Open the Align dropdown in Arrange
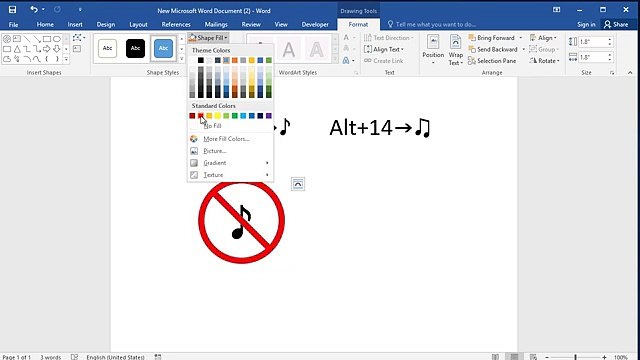The image size is (640, 360). (x=543, y=38)
